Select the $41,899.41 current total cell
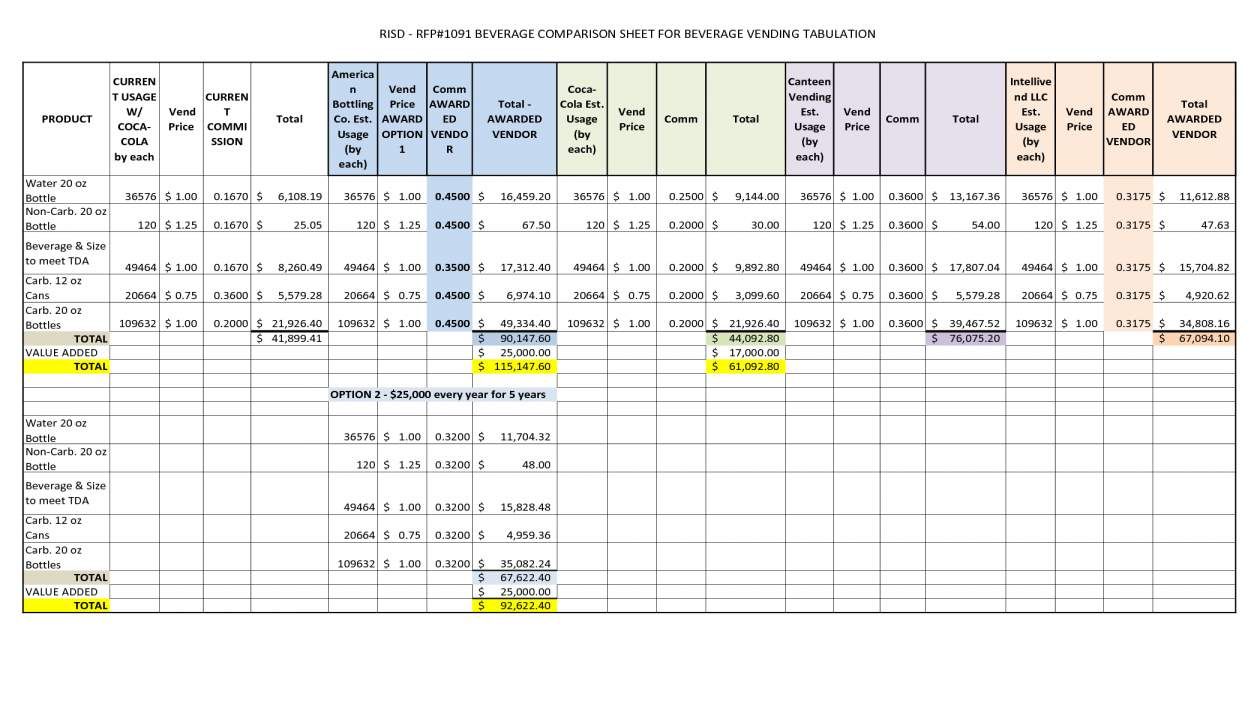 point(289,339)
